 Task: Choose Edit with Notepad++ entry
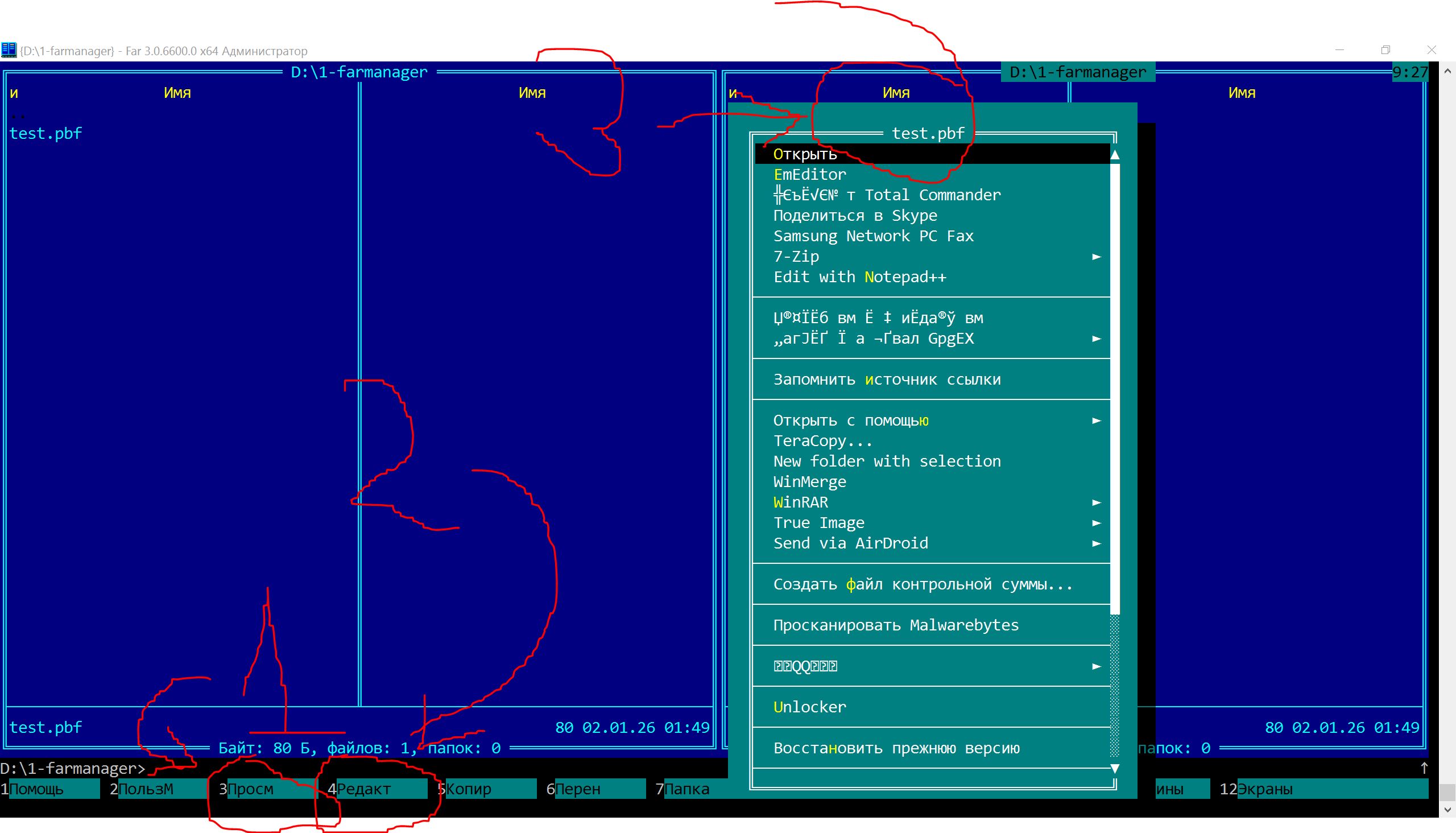859,278
